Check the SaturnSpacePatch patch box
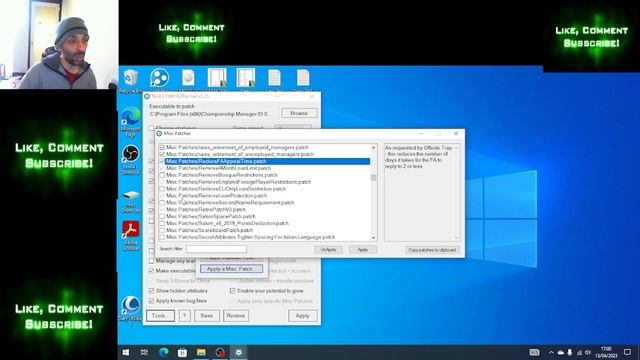 coord(162,216)
